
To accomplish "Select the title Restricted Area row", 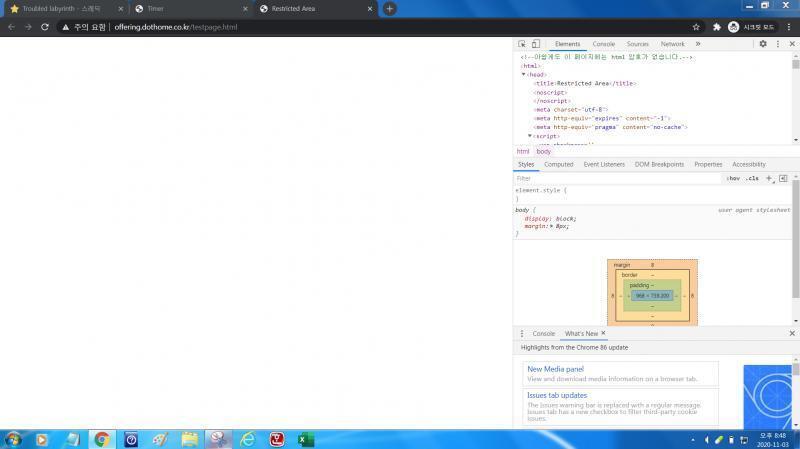I will point(585,83).
